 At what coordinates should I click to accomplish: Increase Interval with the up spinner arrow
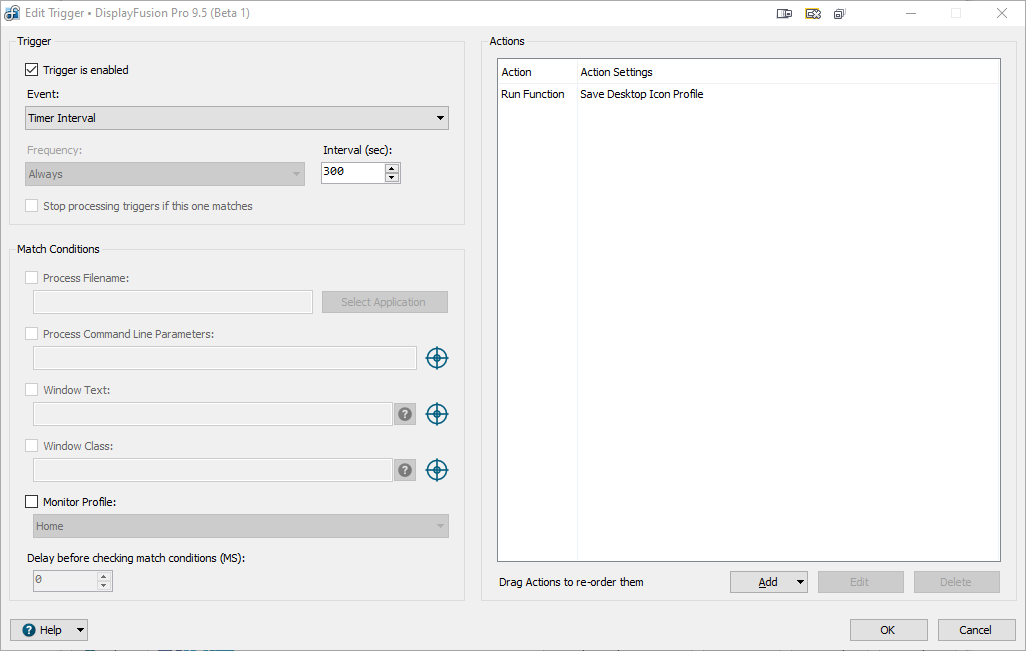pyautogui.click(x=392, y=167)
